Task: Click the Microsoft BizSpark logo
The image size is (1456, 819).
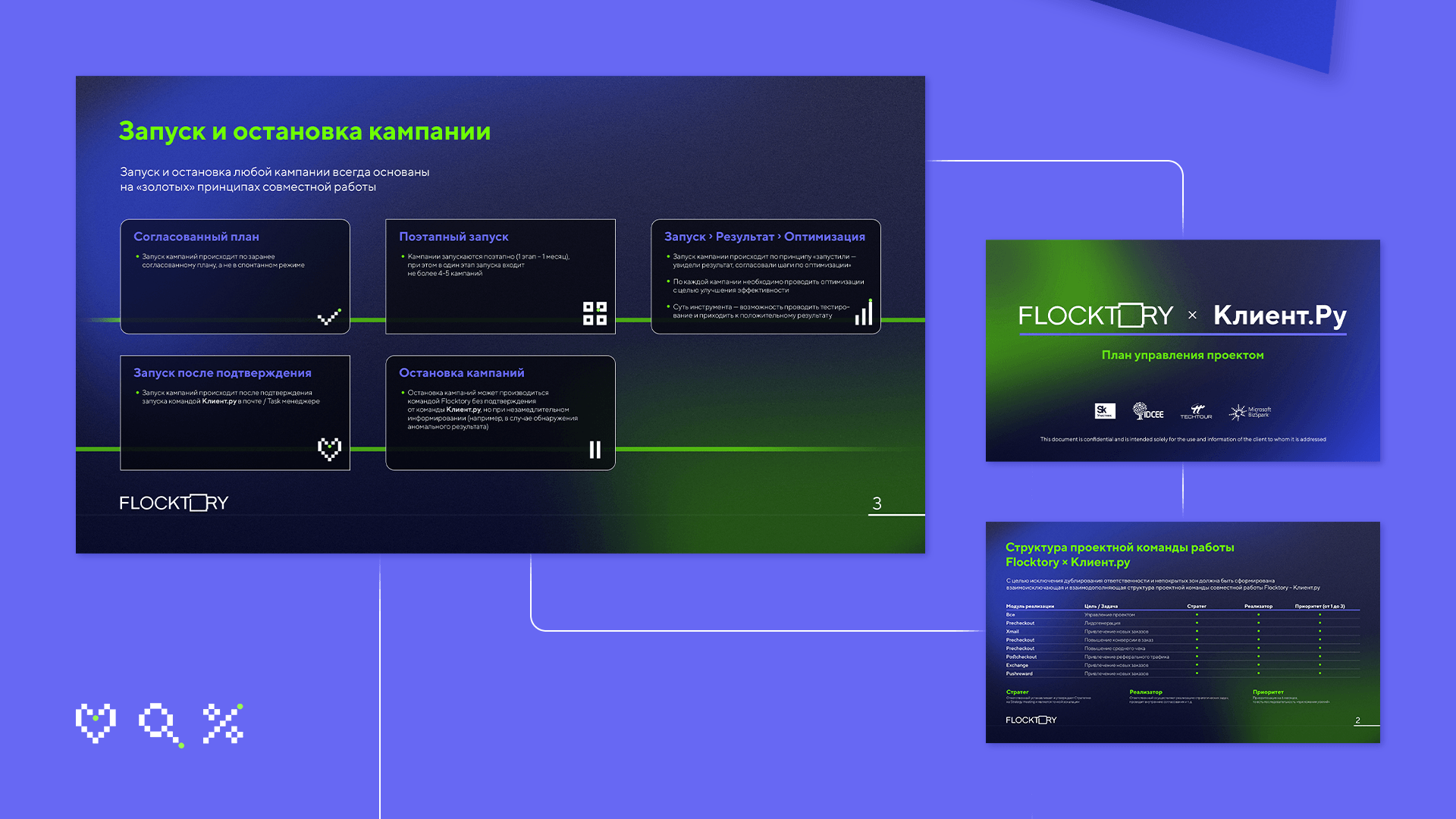Action: [x=1250, y=412]
